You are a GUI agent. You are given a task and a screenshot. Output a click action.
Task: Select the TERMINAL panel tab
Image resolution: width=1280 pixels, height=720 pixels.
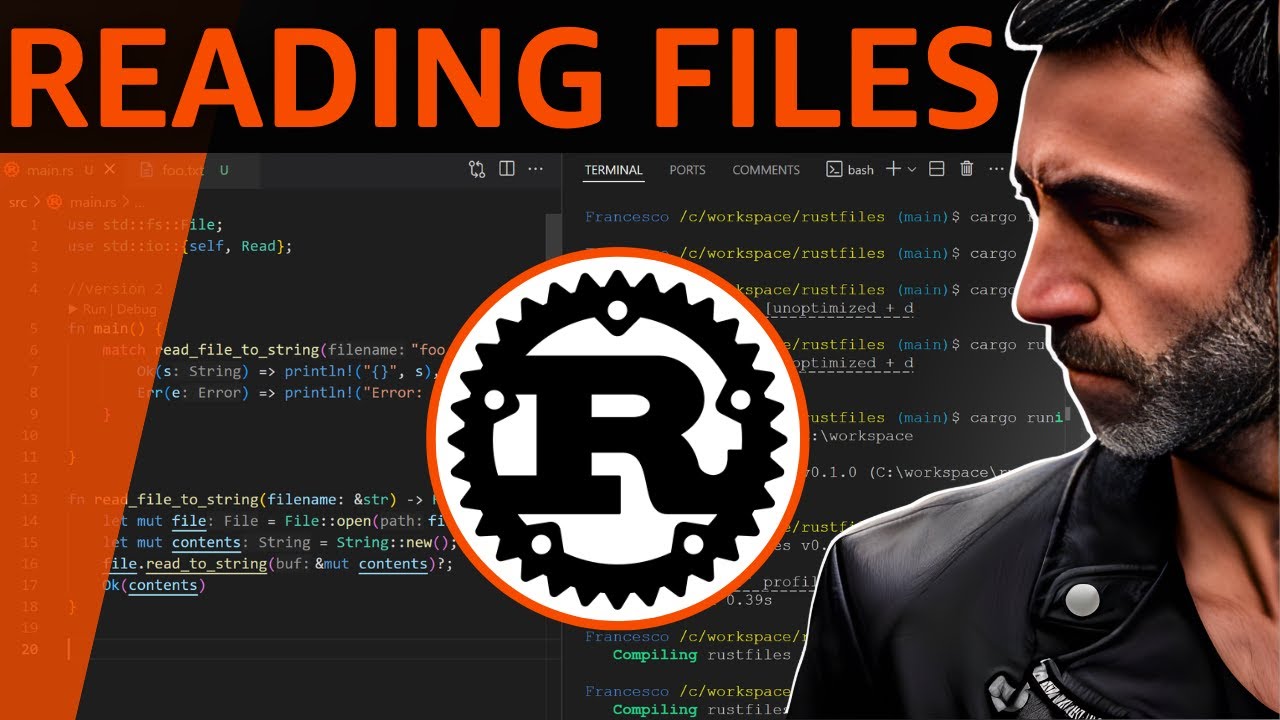[614, 170]
